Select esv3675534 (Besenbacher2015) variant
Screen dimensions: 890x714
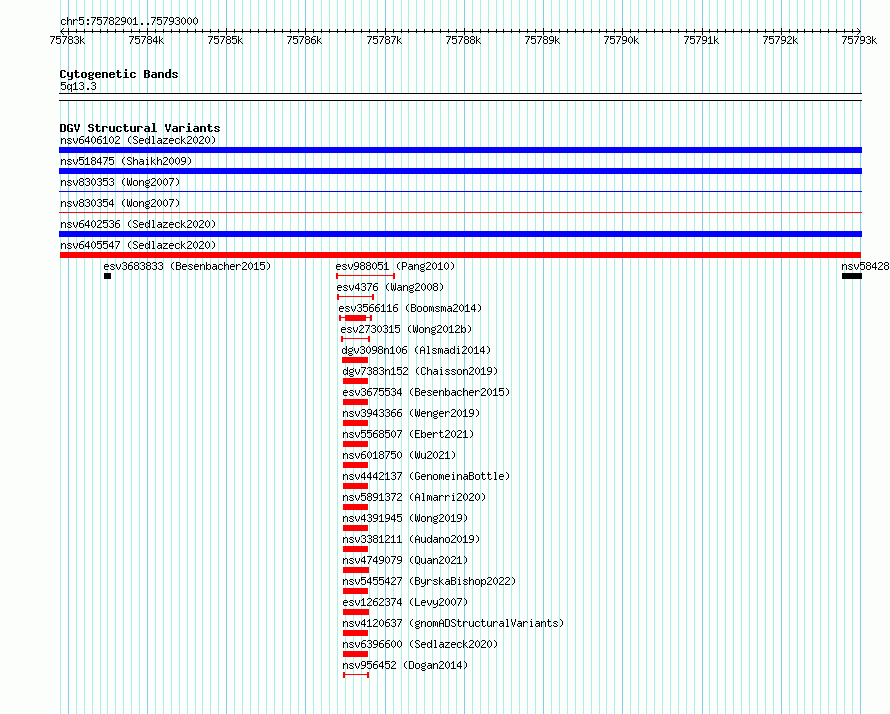pos(426,392)
